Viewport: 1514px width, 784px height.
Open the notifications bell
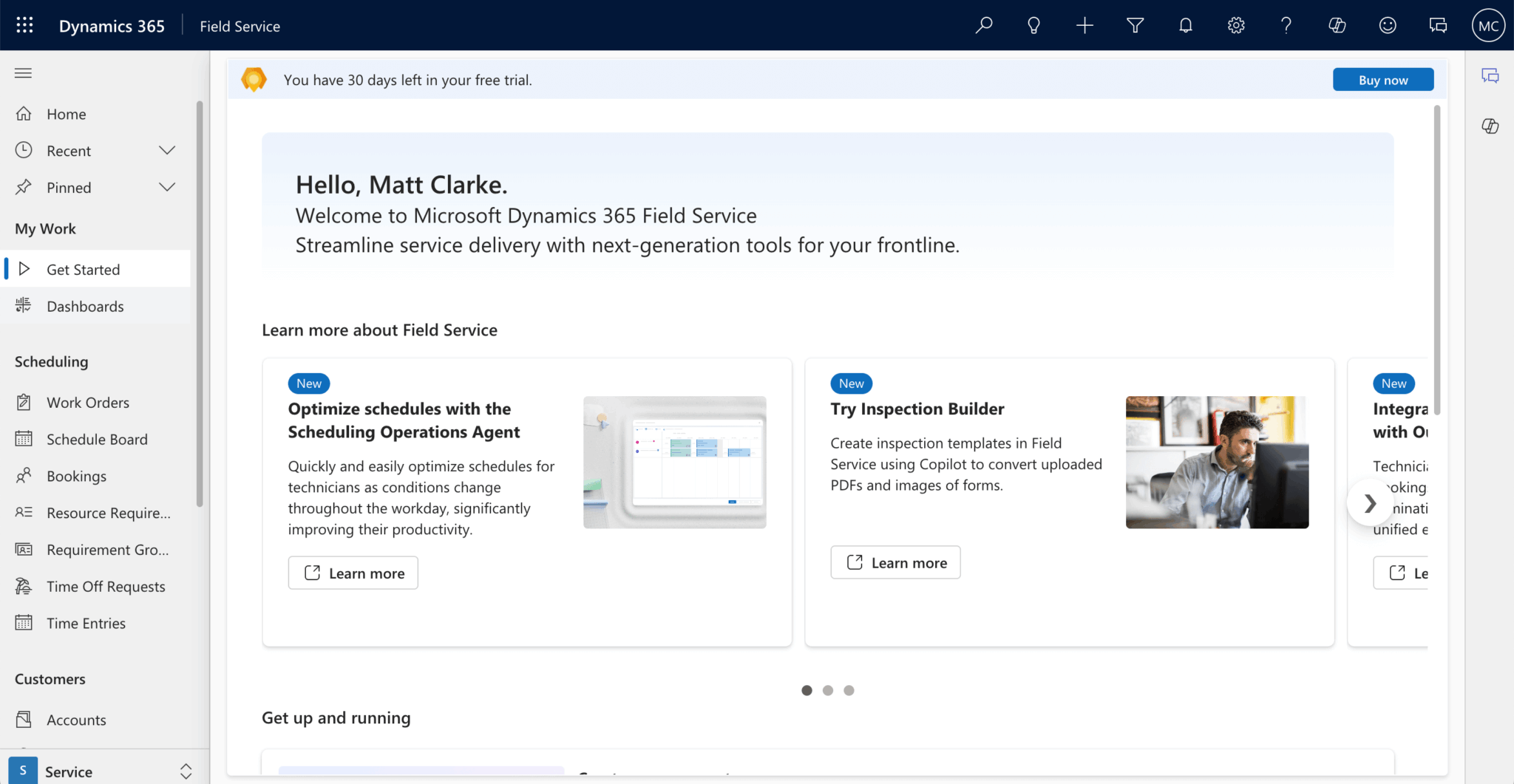[x=1185, y=26]
